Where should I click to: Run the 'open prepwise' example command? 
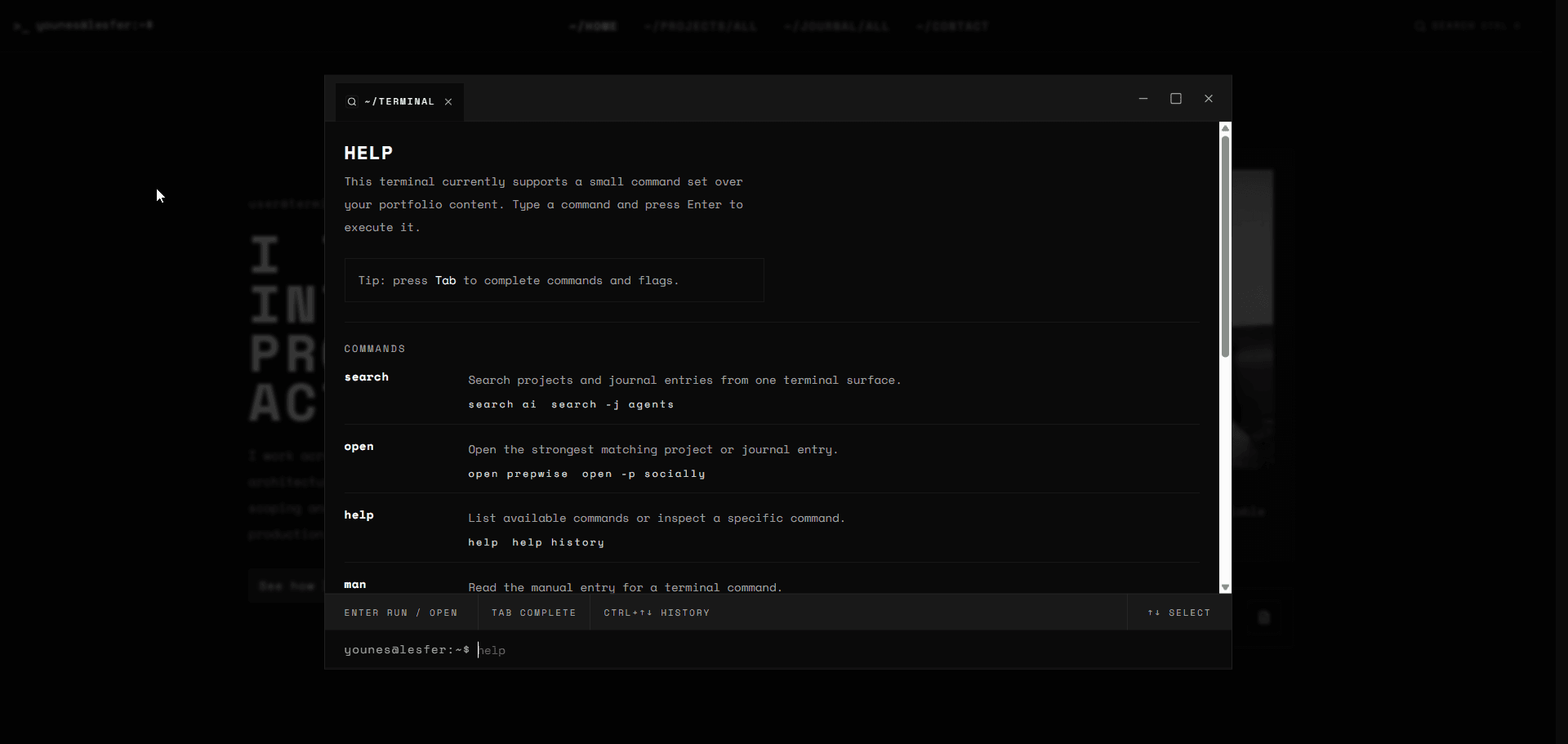pyautogui.click(x=518, y=474)
